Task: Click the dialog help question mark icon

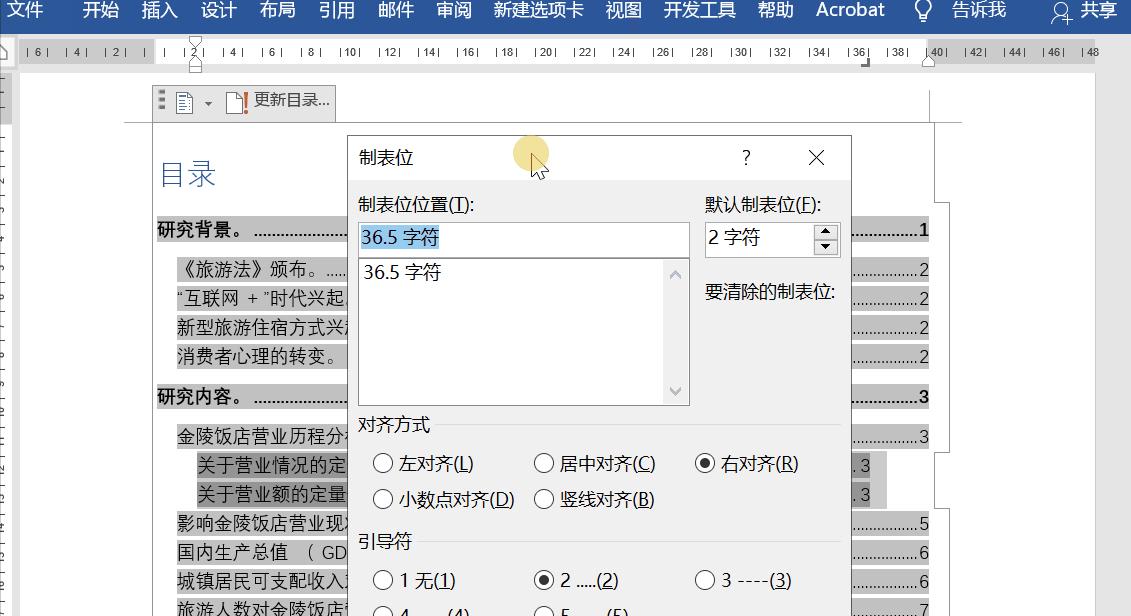Action: click(x=745, y=157)
